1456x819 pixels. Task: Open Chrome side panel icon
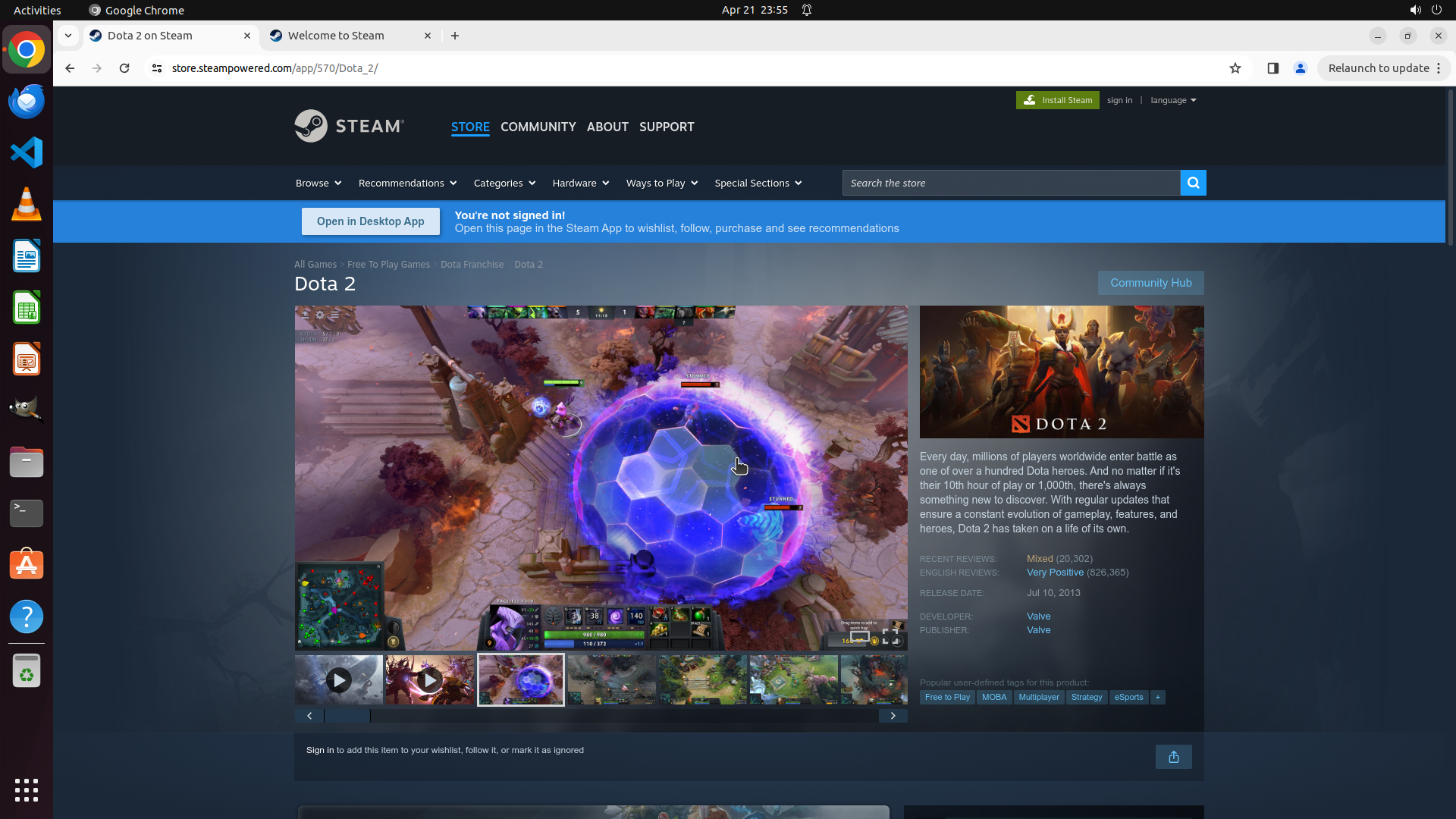click(x=1272, y=68)
